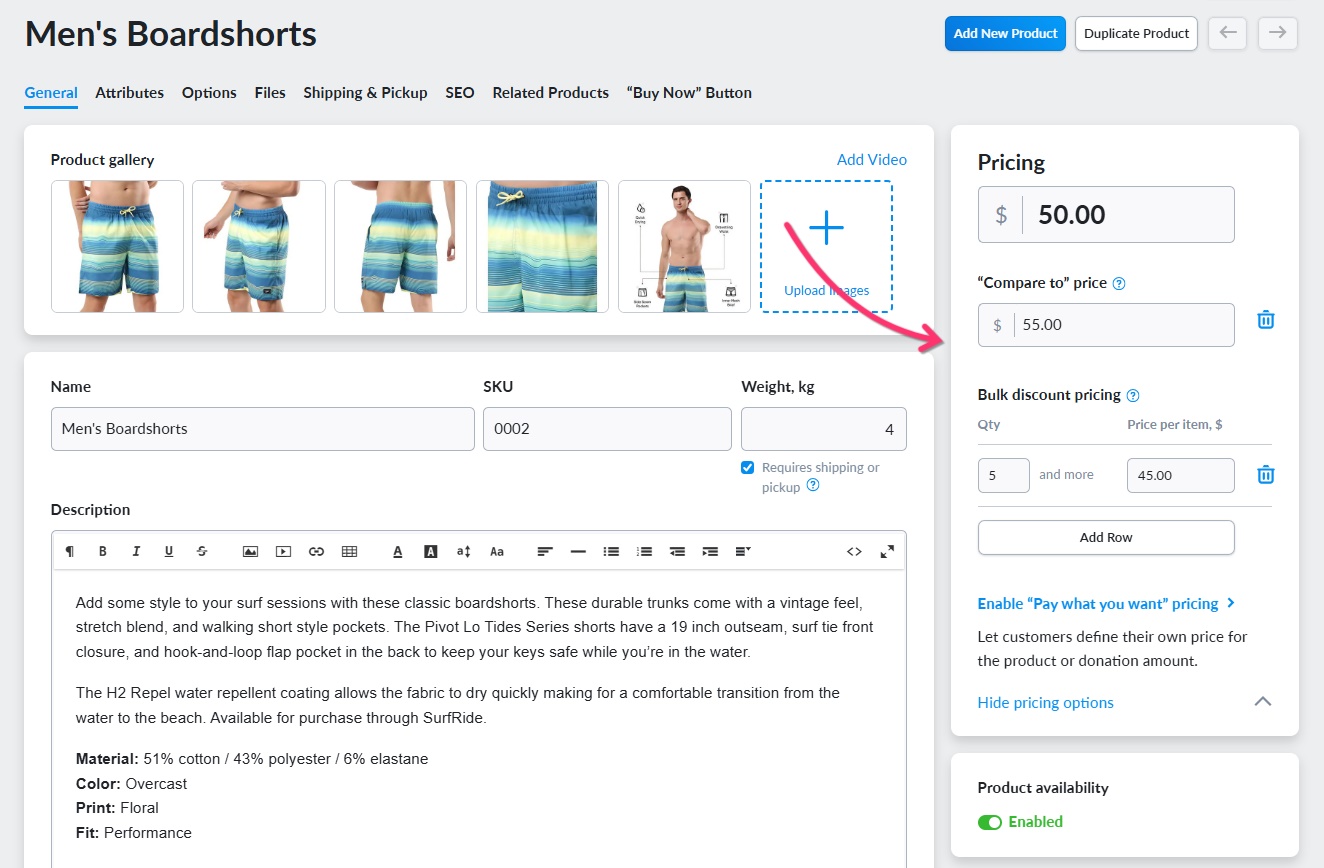Switch to the Options tab

point(209,93)
